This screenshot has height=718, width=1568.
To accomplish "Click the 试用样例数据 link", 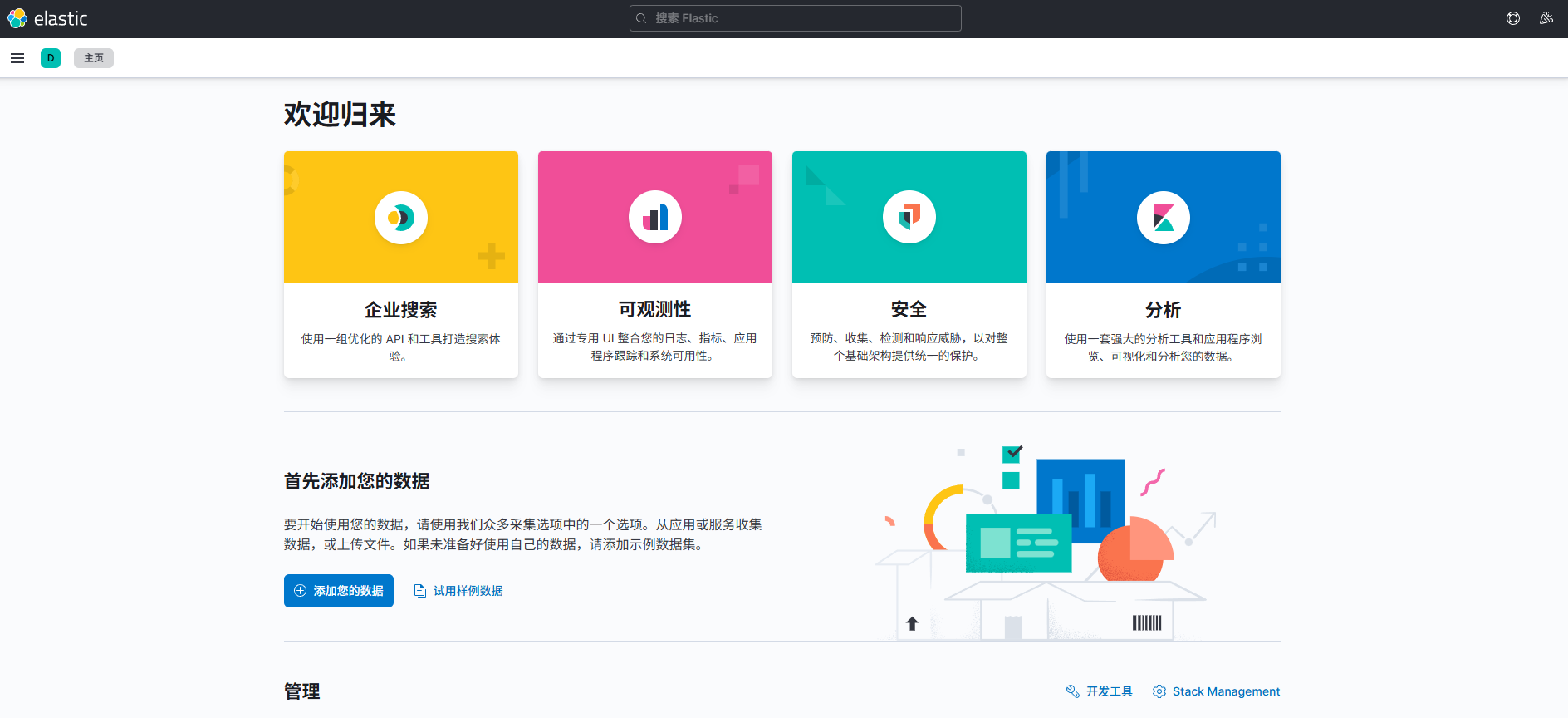I will pos(468,591).
